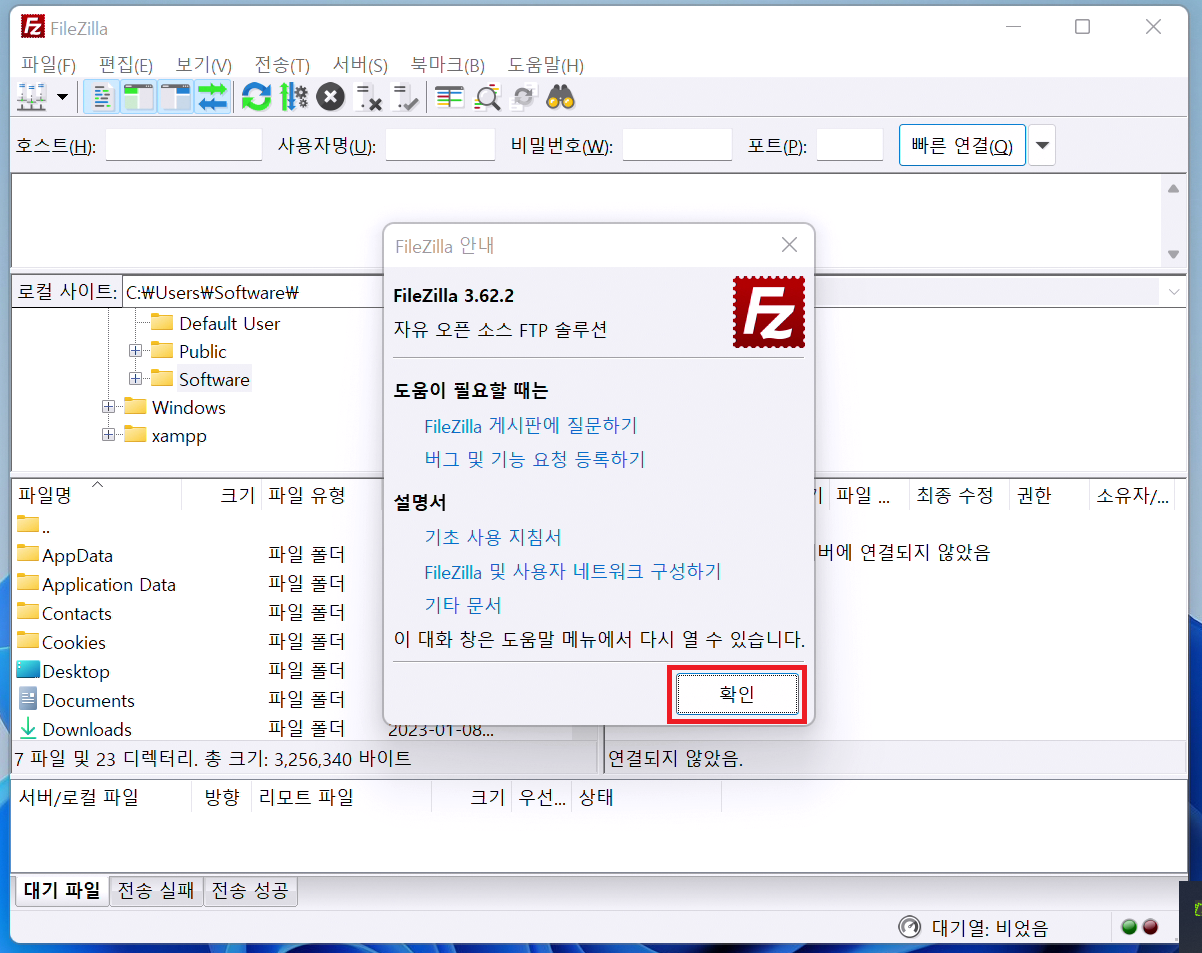Open the directory listing filters dialog
1202x953 pixels.
(450, 97)
